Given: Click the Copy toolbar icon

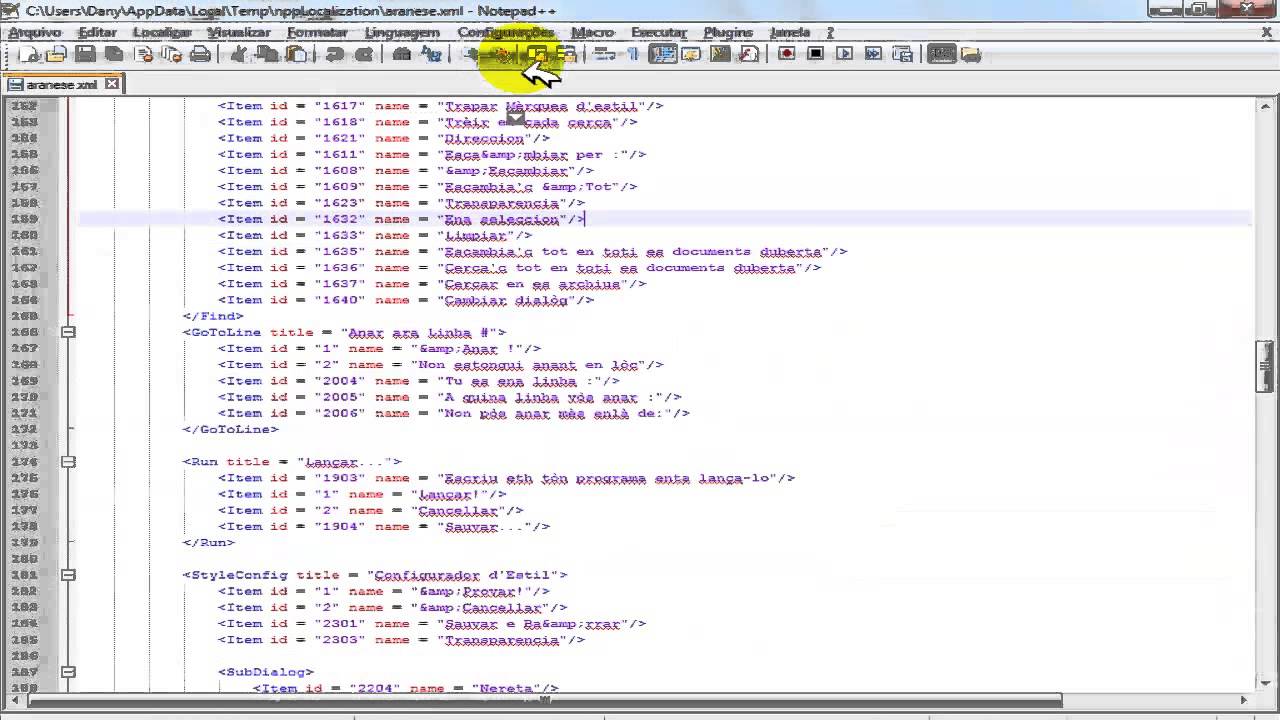Looking at the screenshot, I should [x=268, y=54].
